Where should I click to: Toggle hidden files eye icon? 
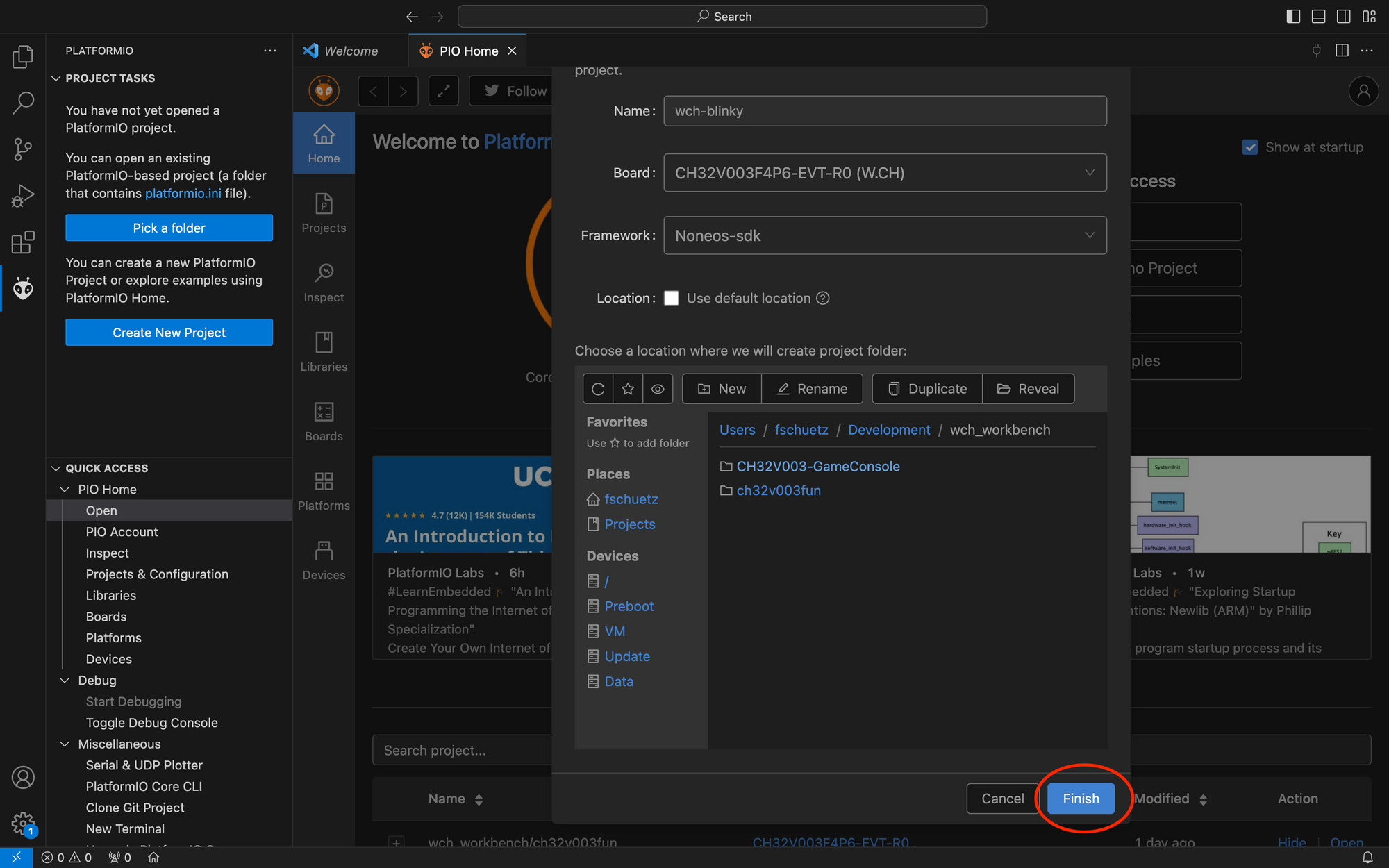point(658,389)
